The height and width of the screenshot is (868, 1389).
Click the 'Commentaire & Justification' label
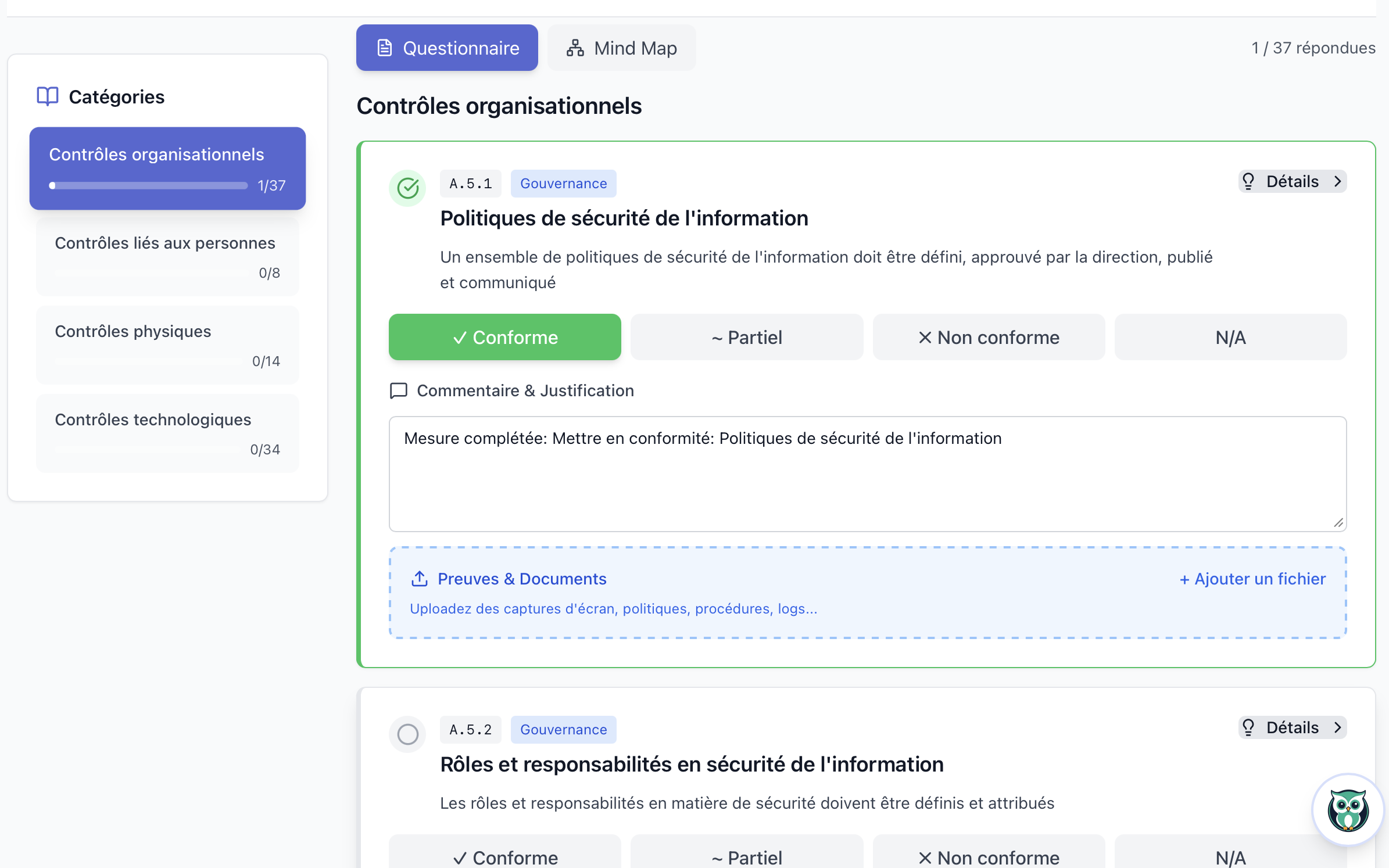[x=525, y=390]
